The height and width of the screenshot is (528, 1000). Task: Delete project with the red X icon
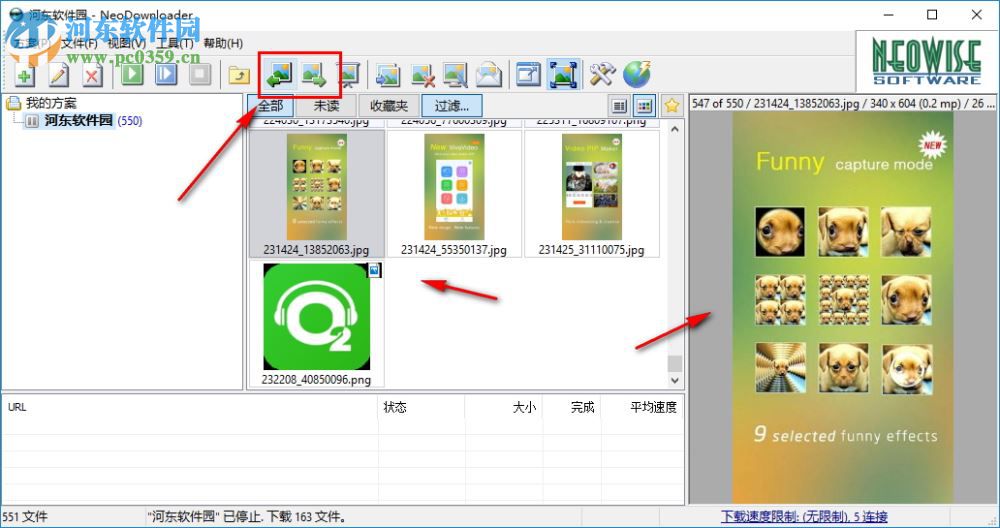[92, 75]
